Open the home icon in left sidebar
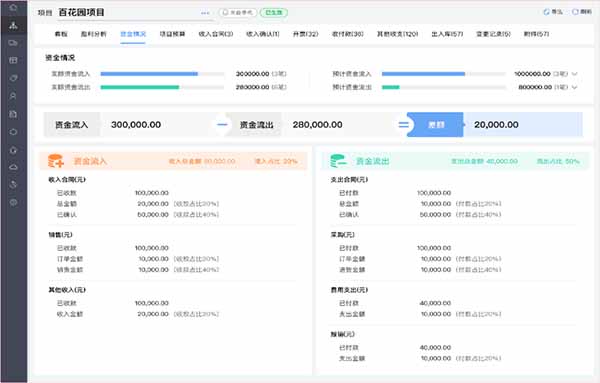600x383 pixels. coord(13,7)
